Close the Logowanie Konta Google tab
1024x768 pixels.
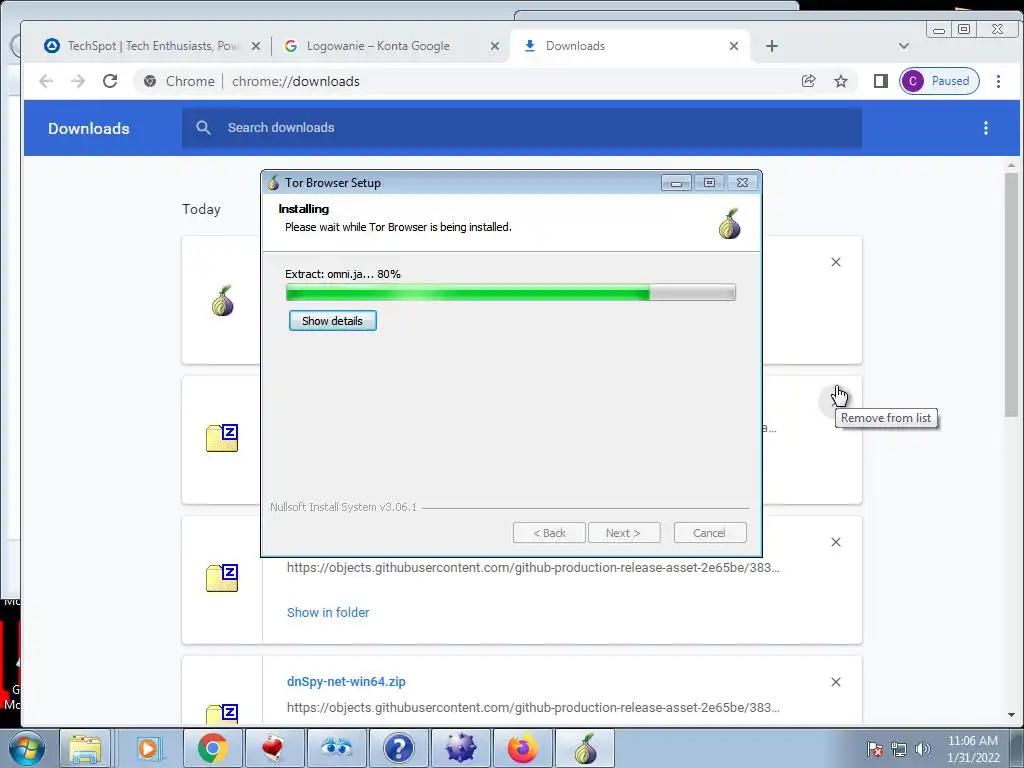[495, 46]
